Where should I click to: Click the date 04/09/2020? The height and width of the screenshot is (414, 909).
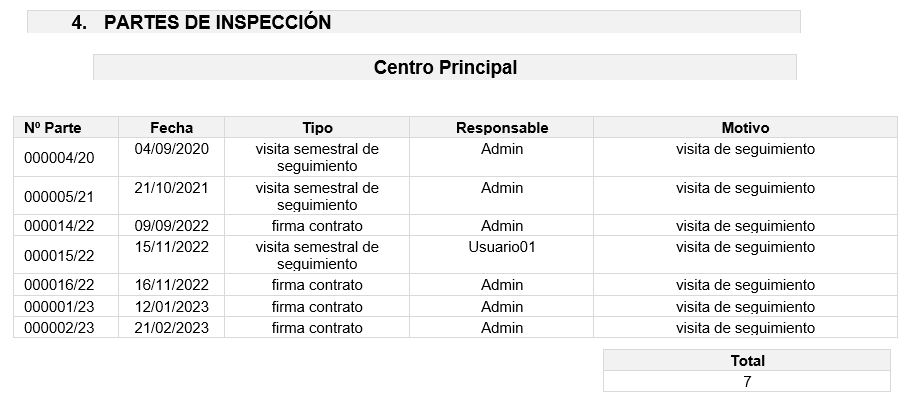pos(172,149)
